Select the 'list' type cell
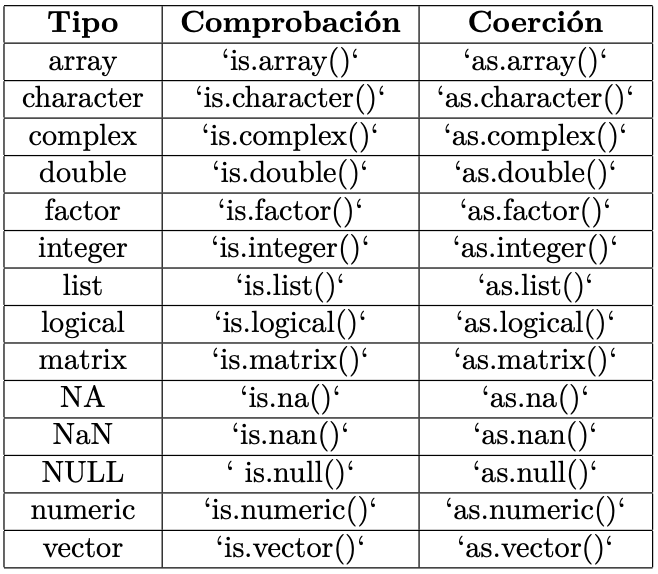658x574 pixels. pyautogui.click(x=83, y=285)
